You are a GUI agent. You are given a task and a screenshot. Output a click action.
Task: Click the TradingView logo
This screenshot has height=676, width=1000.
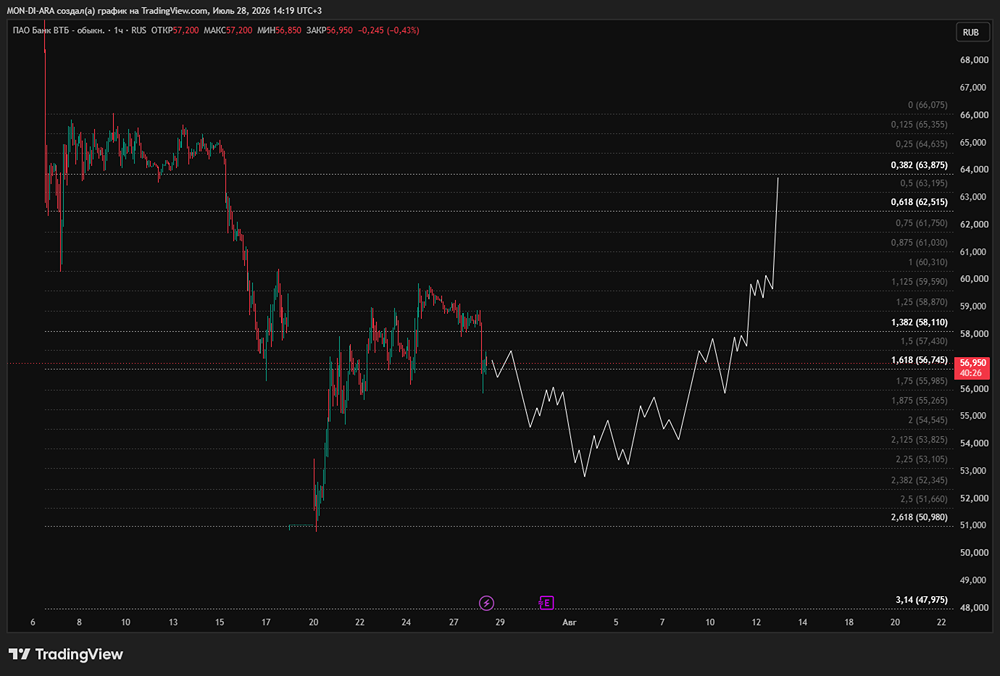click(66, 654)
